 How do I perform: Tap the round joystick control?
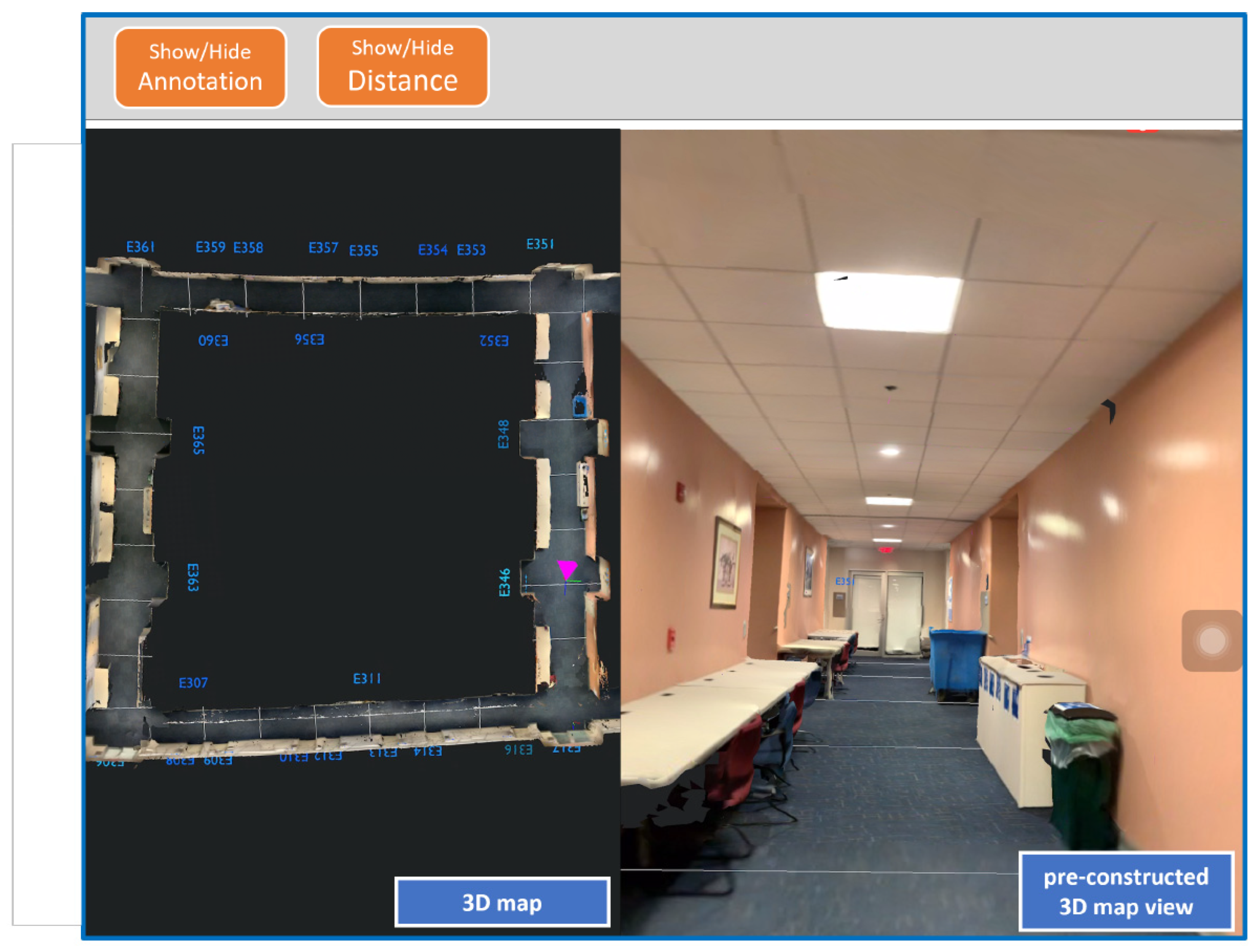[1211, 641]
